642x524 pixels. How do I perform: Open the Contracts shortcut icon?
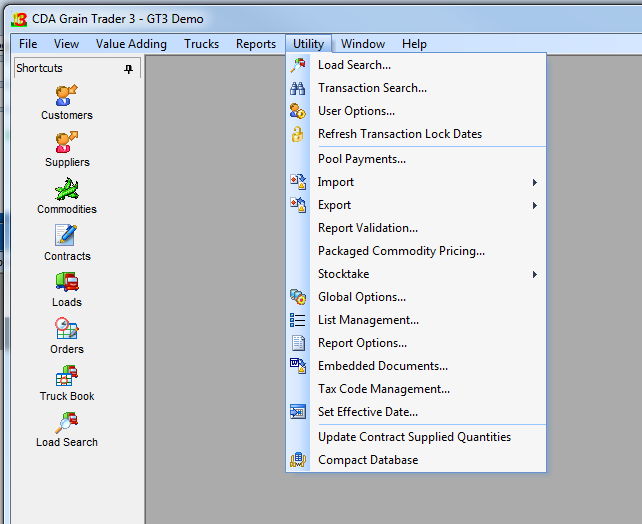[67, 236]
